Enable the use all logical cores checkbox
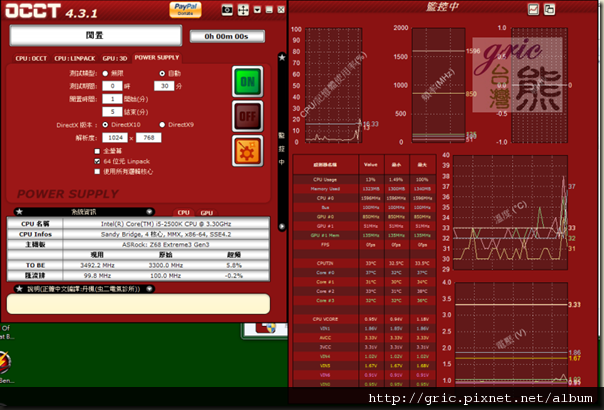 tap(97, 171)
